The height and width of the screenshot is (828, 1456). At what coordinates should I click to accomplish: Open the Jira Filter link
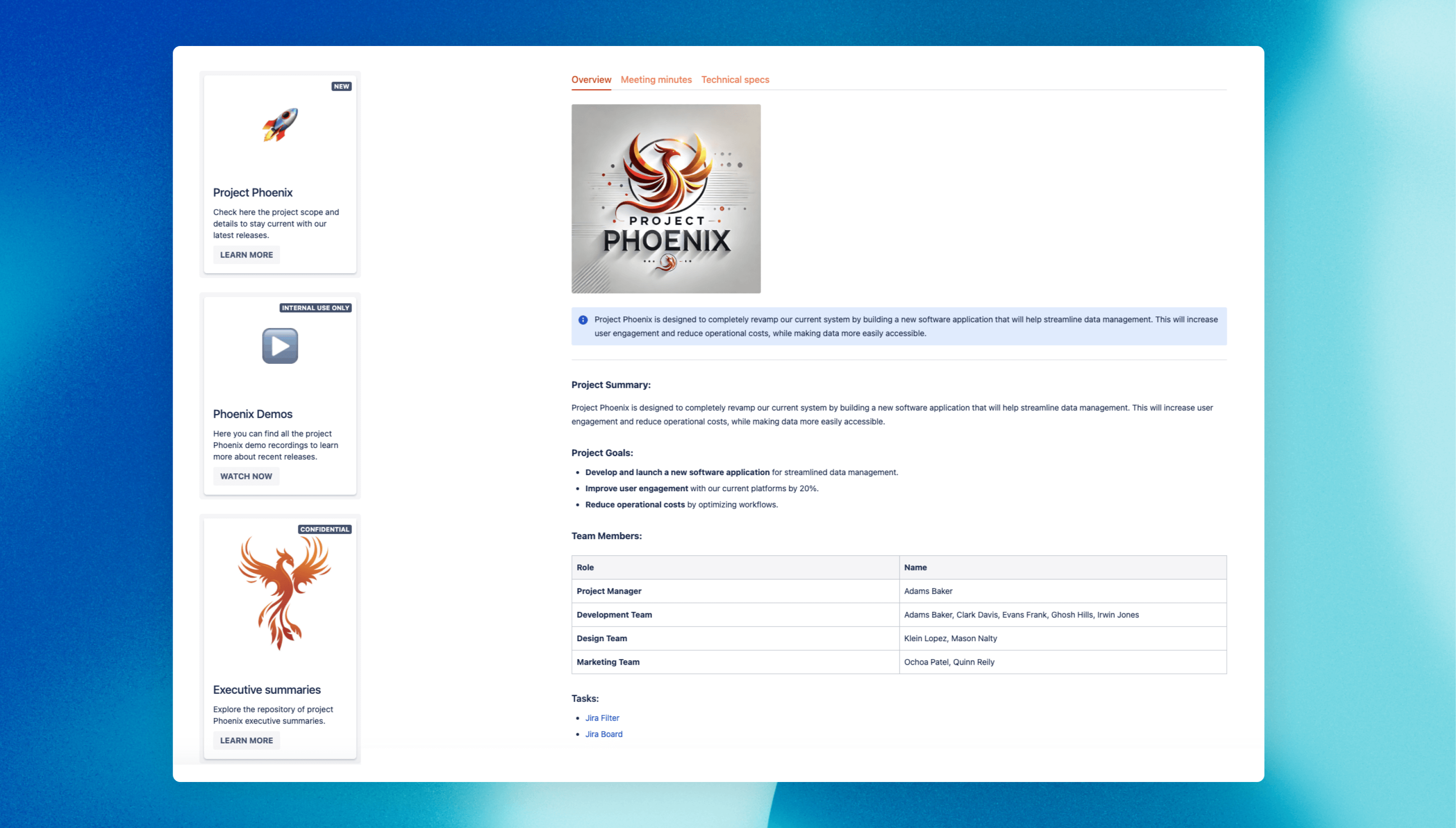tap(602, 718)
